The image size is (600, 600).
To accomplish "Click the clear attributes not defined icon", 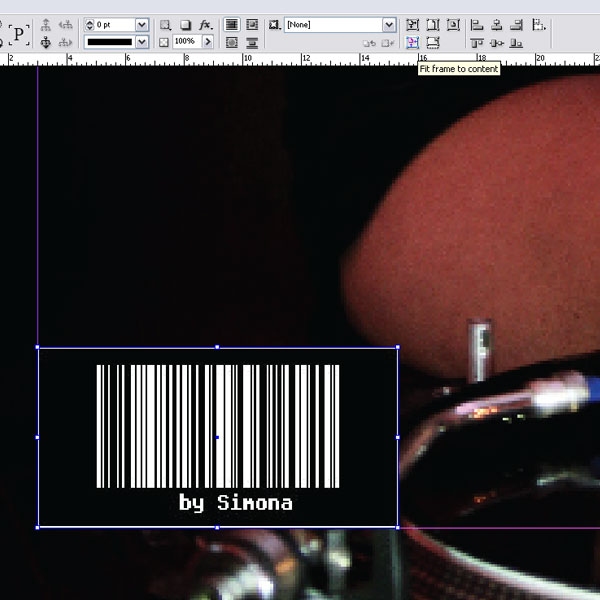I will click(388, 43).
